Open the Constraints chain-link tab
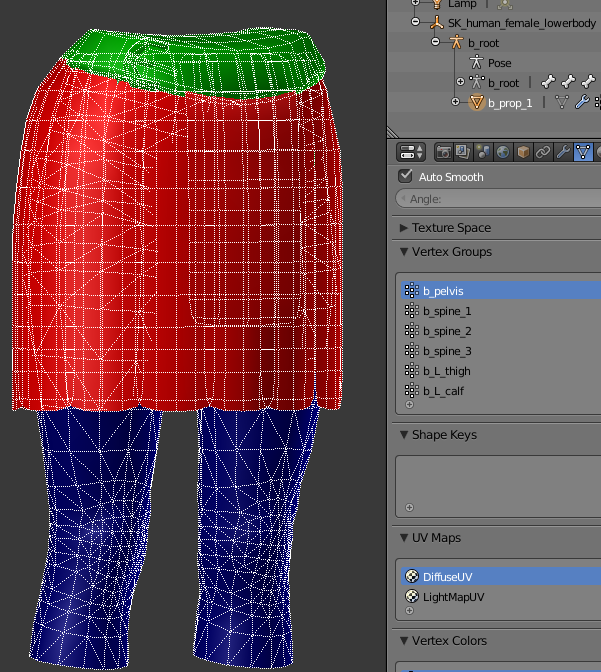The width and height of the screenshot is (601, 672). point(543,152)
